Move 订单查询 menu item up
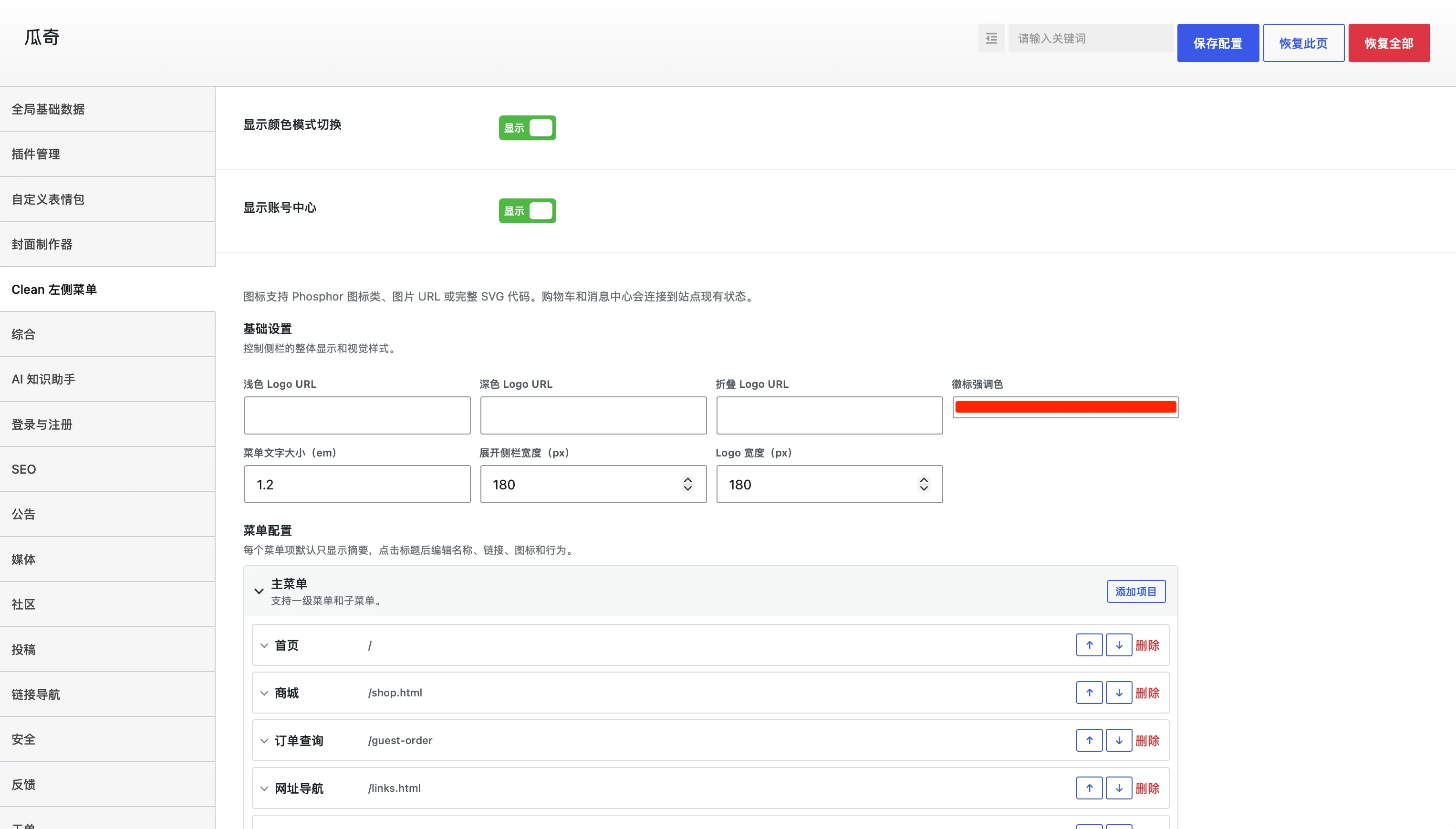 1089,741
